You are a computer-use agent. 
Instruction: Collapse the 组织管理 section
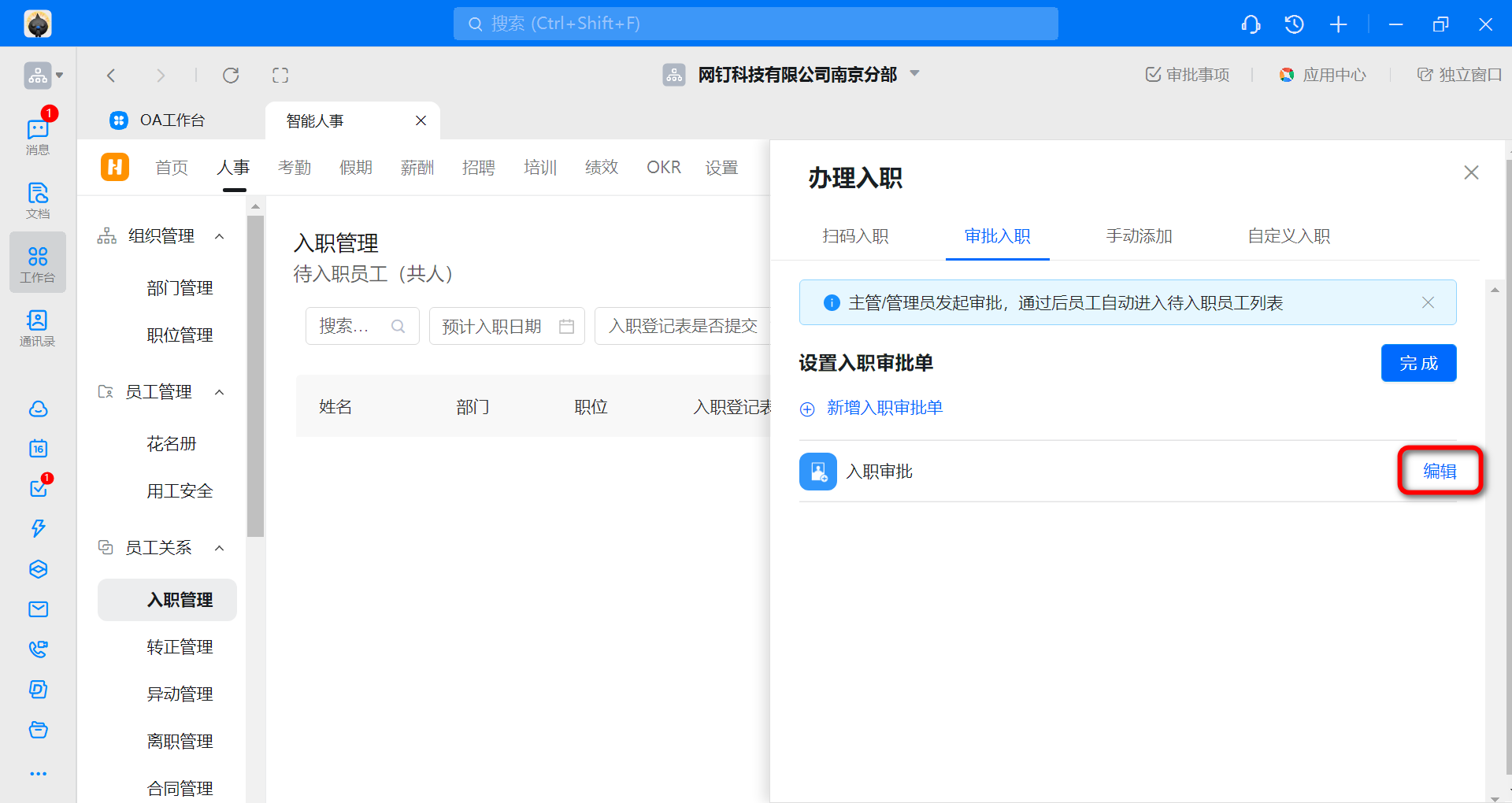click(x=220, y=236)
